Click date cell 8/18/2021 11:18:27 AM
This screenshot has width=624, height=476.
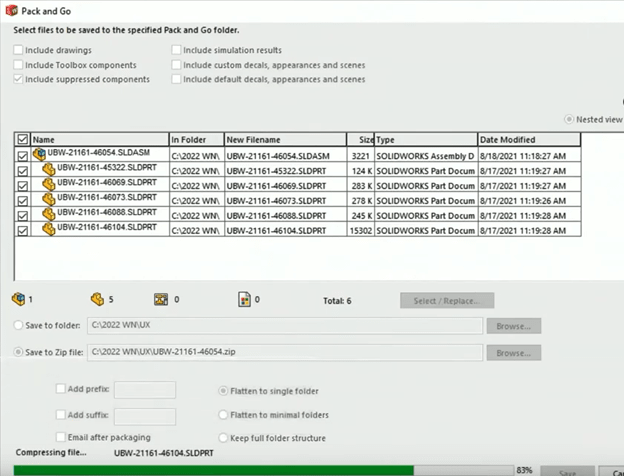pos(529,156)
